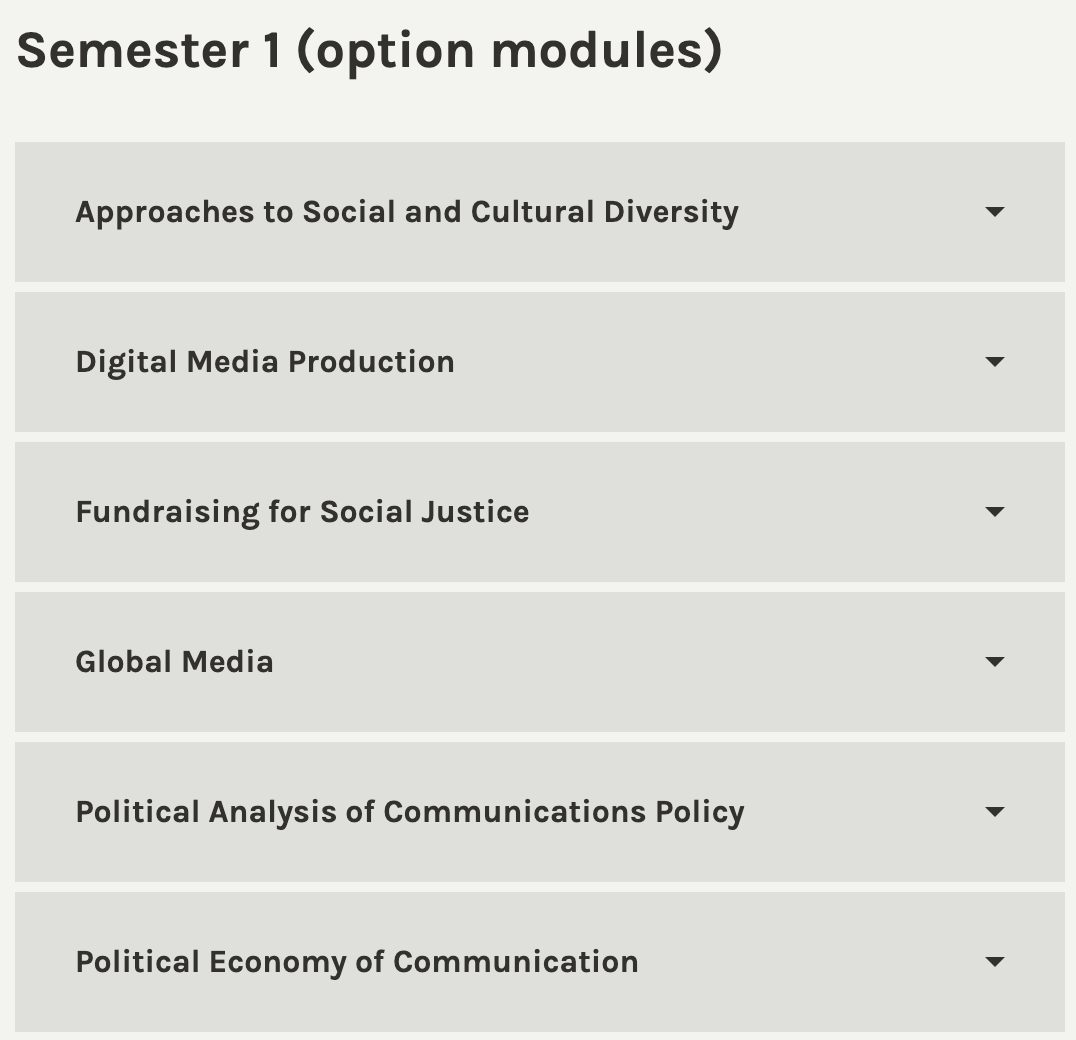Open the Political Economy of Communication title text
Viewport: 1076px width, 1040px height.
point(357,962)
